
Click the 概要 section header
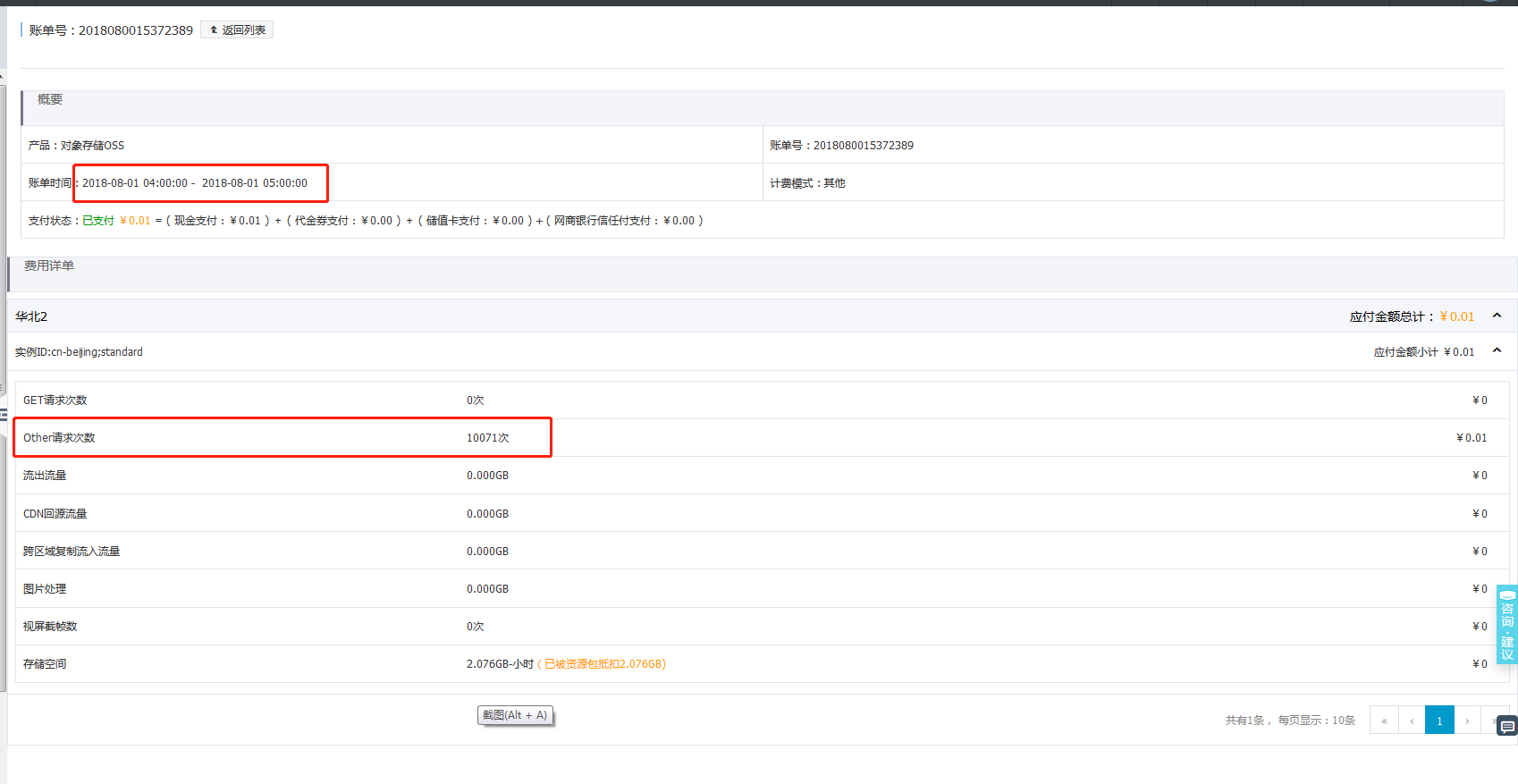[50, 100]
